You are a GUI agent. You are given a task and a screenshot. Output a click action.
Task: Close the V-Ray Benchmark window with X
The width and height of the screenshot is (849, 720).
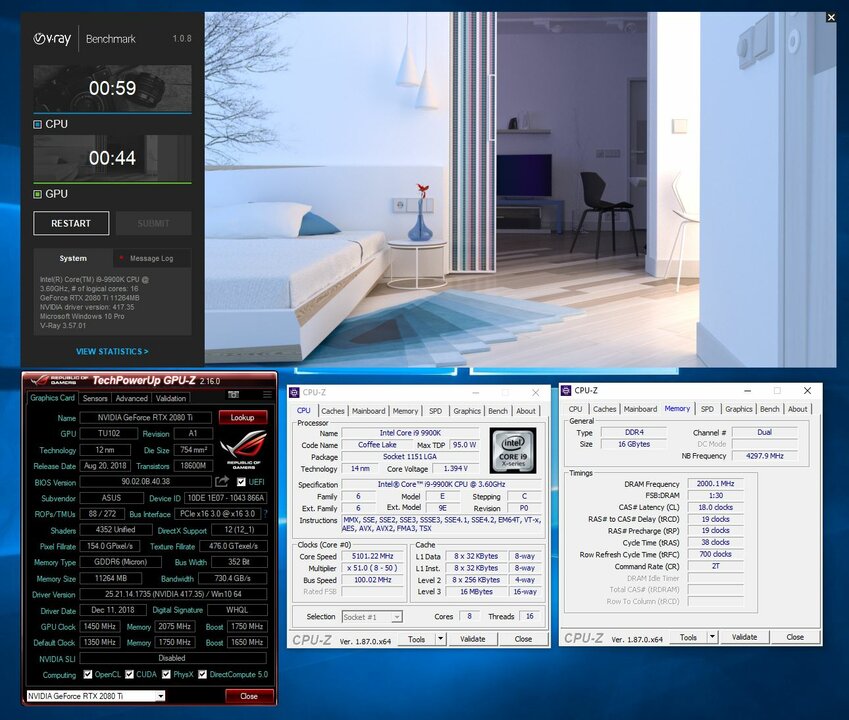[831, 17]
